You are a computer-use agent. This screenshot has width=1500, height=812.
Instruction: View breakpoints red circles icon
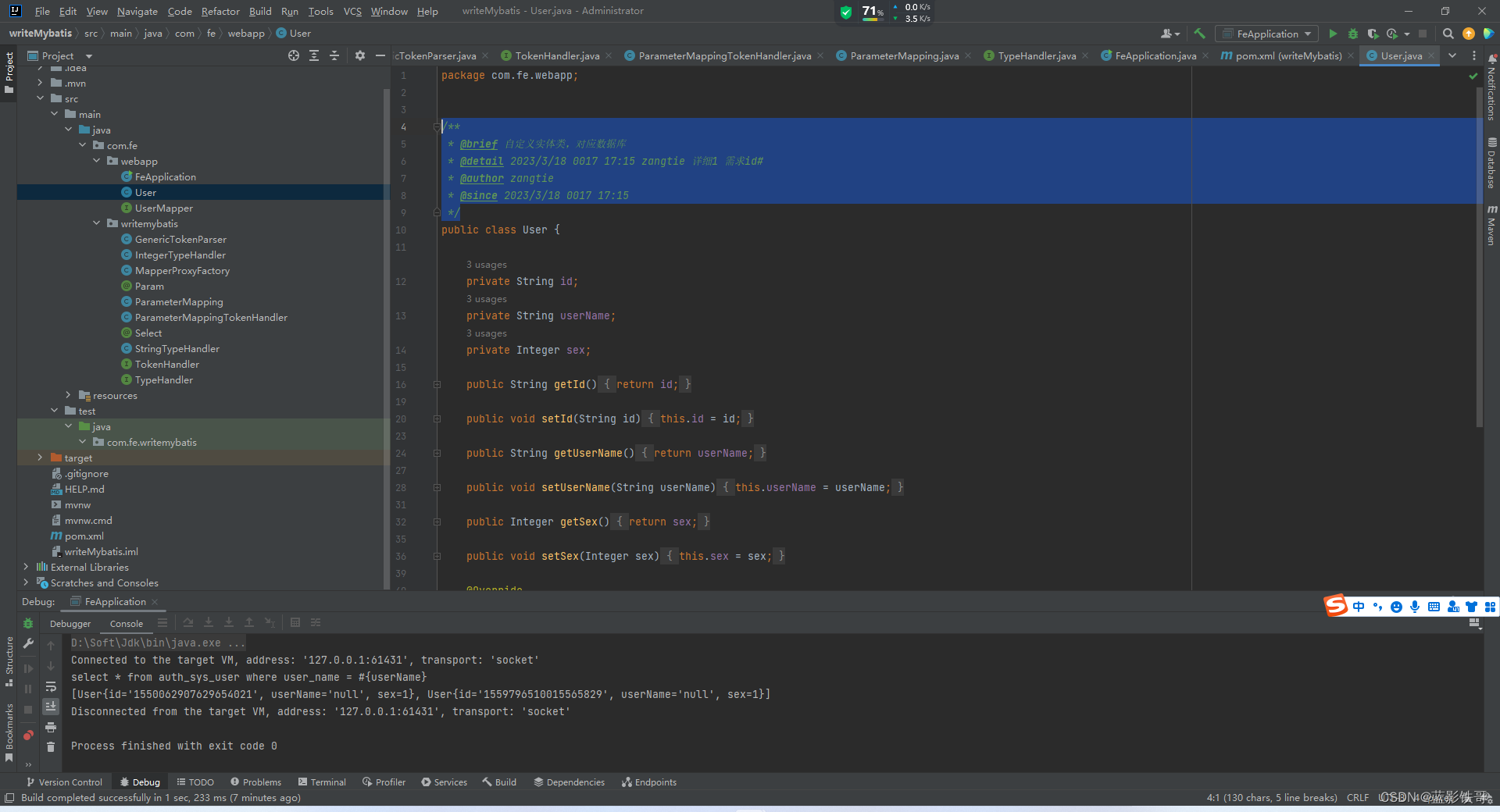[x=28, y=735]
